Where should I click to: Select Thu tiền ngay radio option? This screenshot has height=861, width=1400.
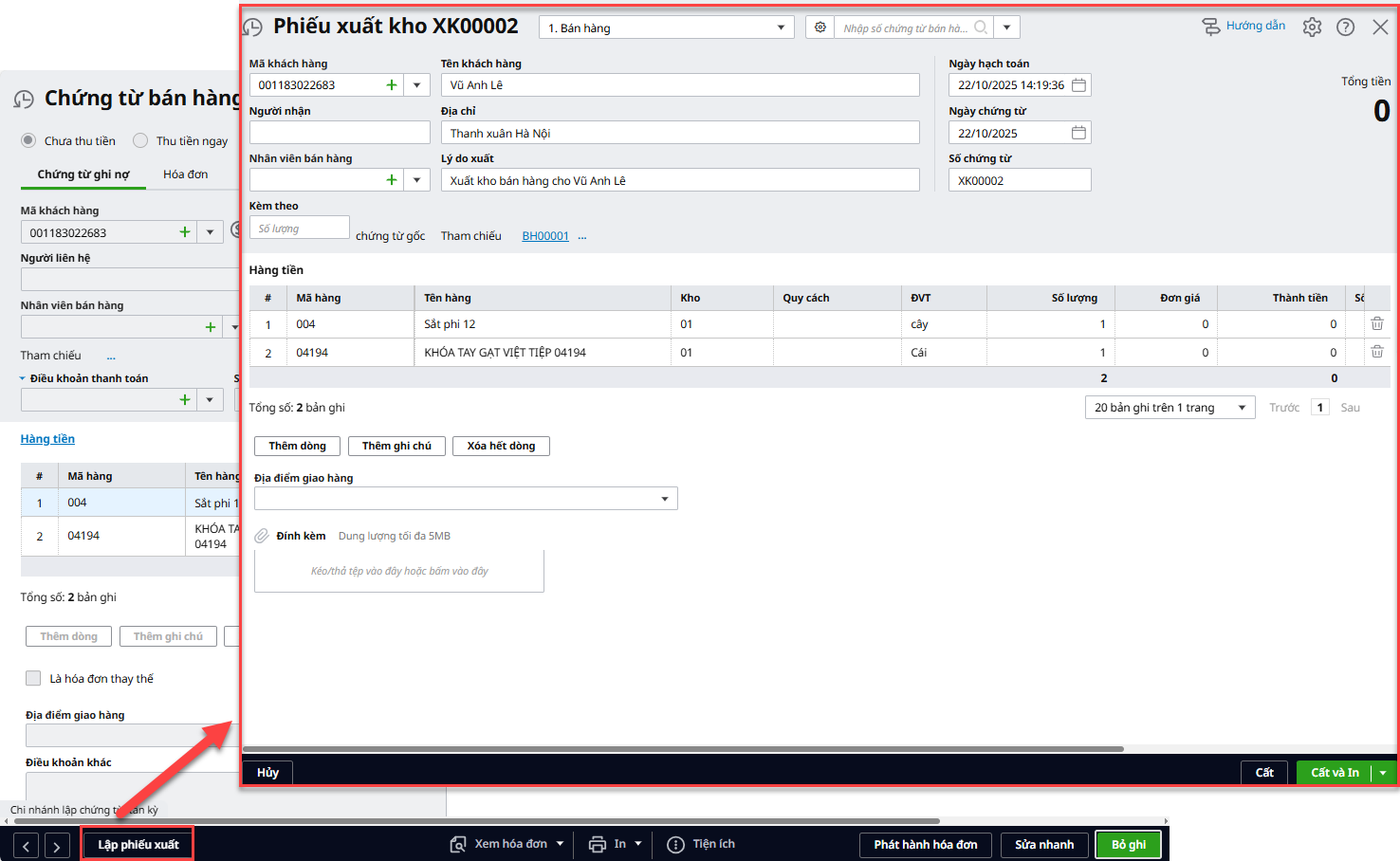coord(140,140)
